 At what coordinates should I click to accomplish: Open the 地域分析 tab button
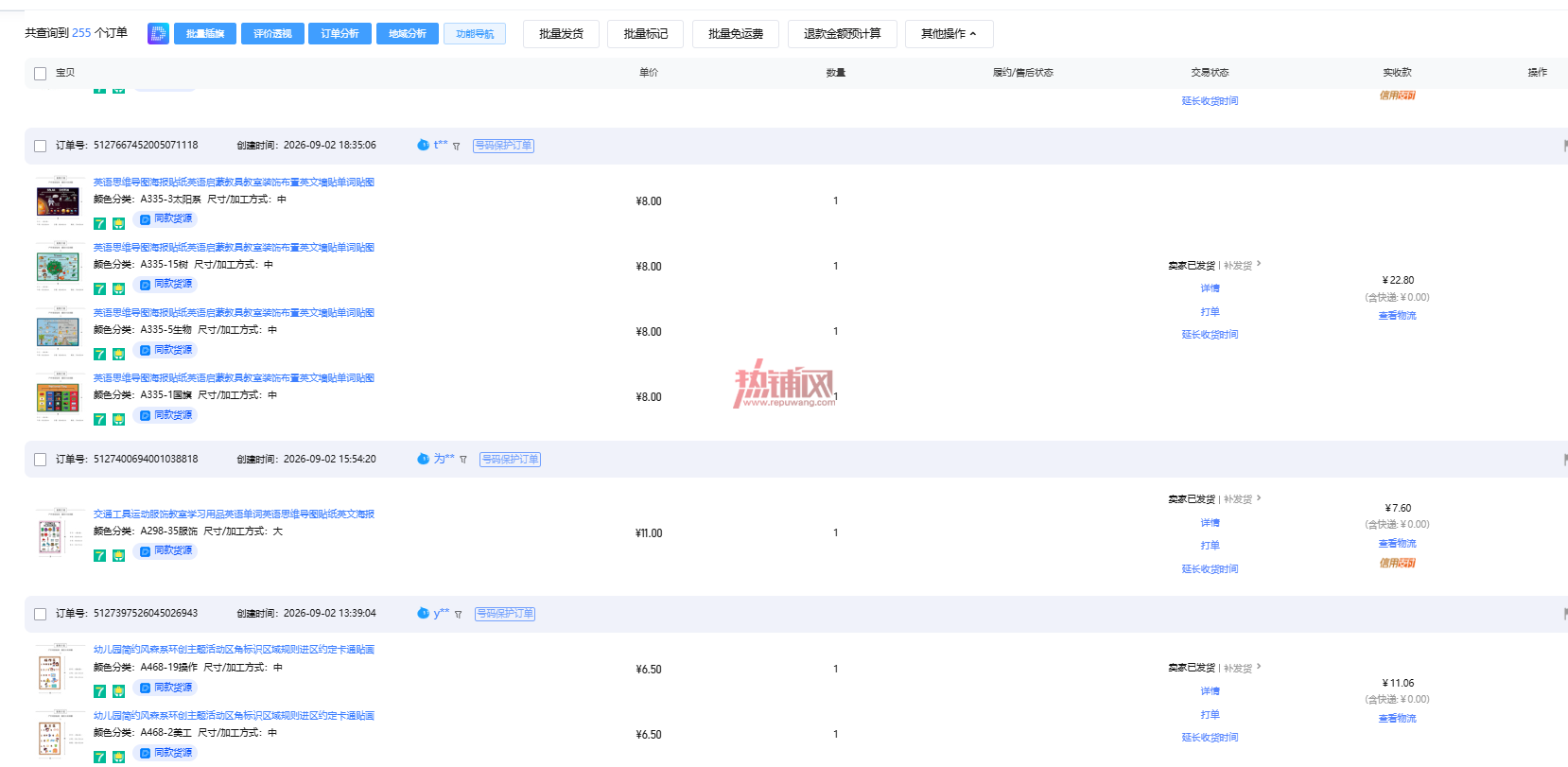[x=408, y=34]
